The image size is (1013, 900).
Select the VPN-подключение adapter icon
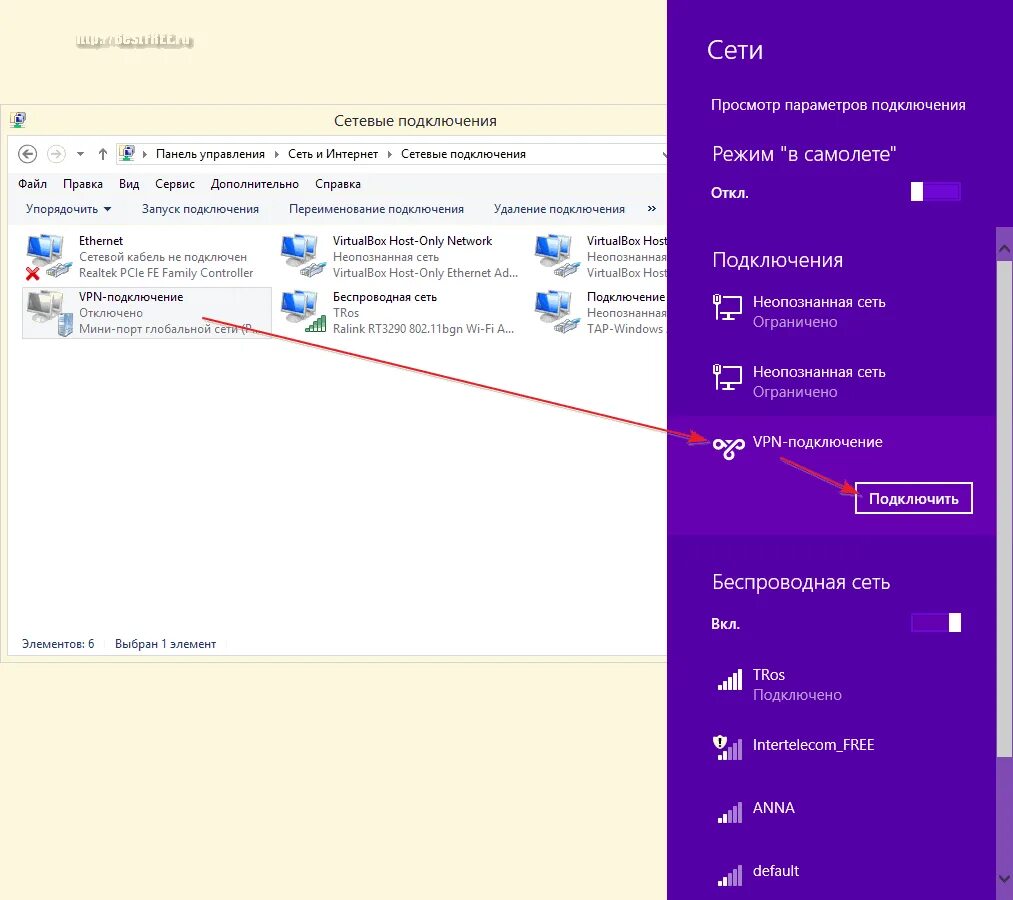(49, 313)
